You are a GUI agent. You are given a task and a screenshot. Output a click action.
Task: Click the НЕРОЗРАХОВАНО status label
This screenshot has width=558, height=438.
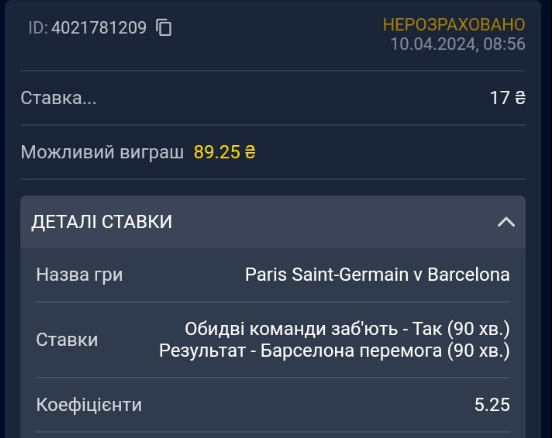coord(454,25)
